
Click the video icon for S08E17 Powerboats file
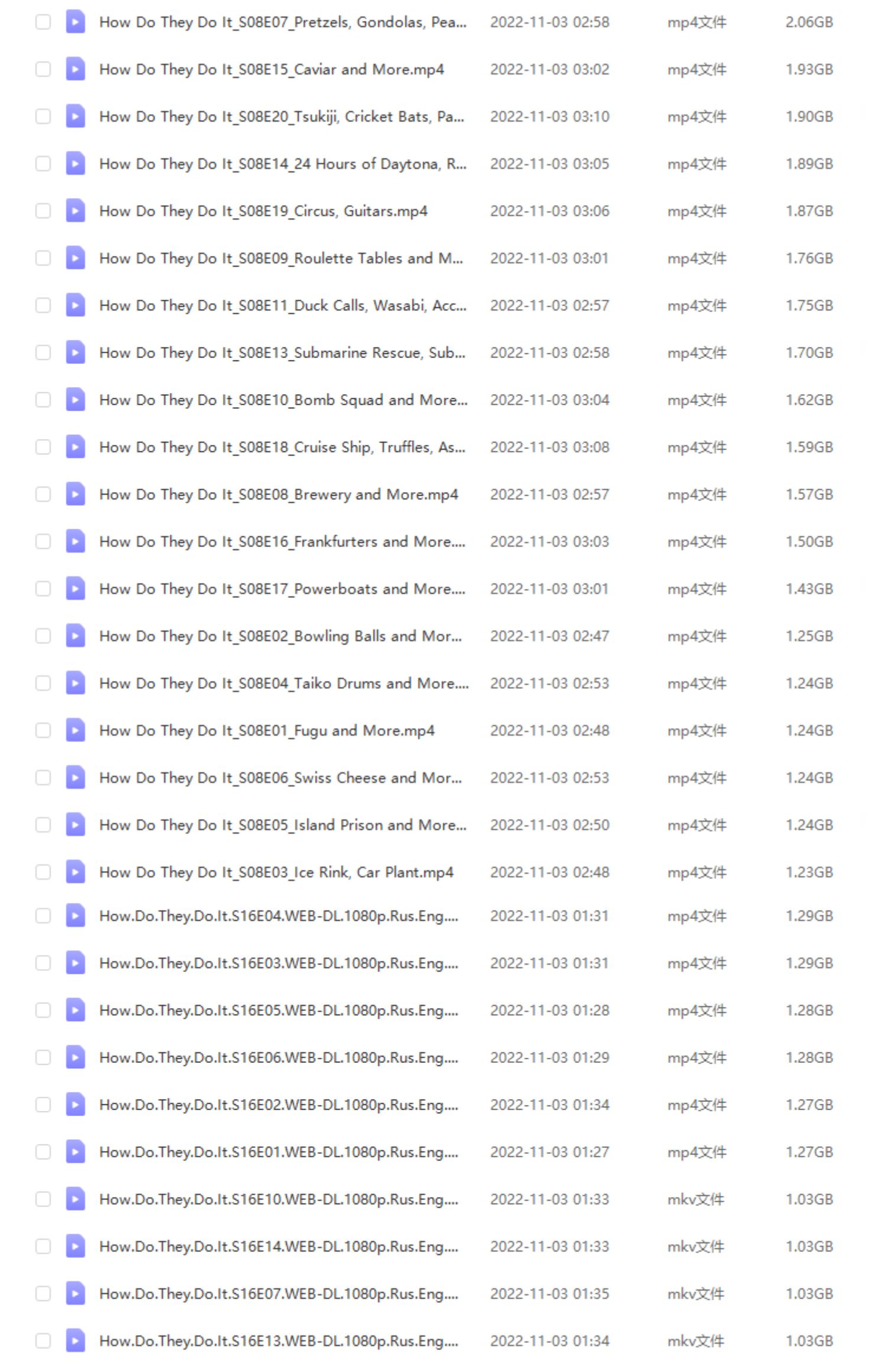pos(75,589)
